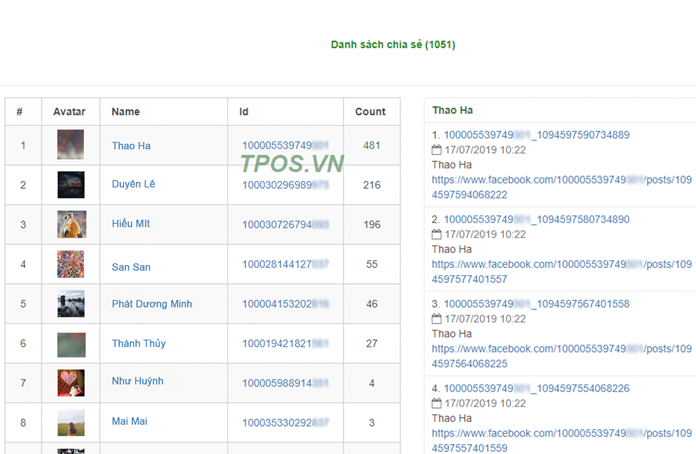Click the Count column header
The height and width of the screenshot is (454, 696).
click(x=370, y=111)
